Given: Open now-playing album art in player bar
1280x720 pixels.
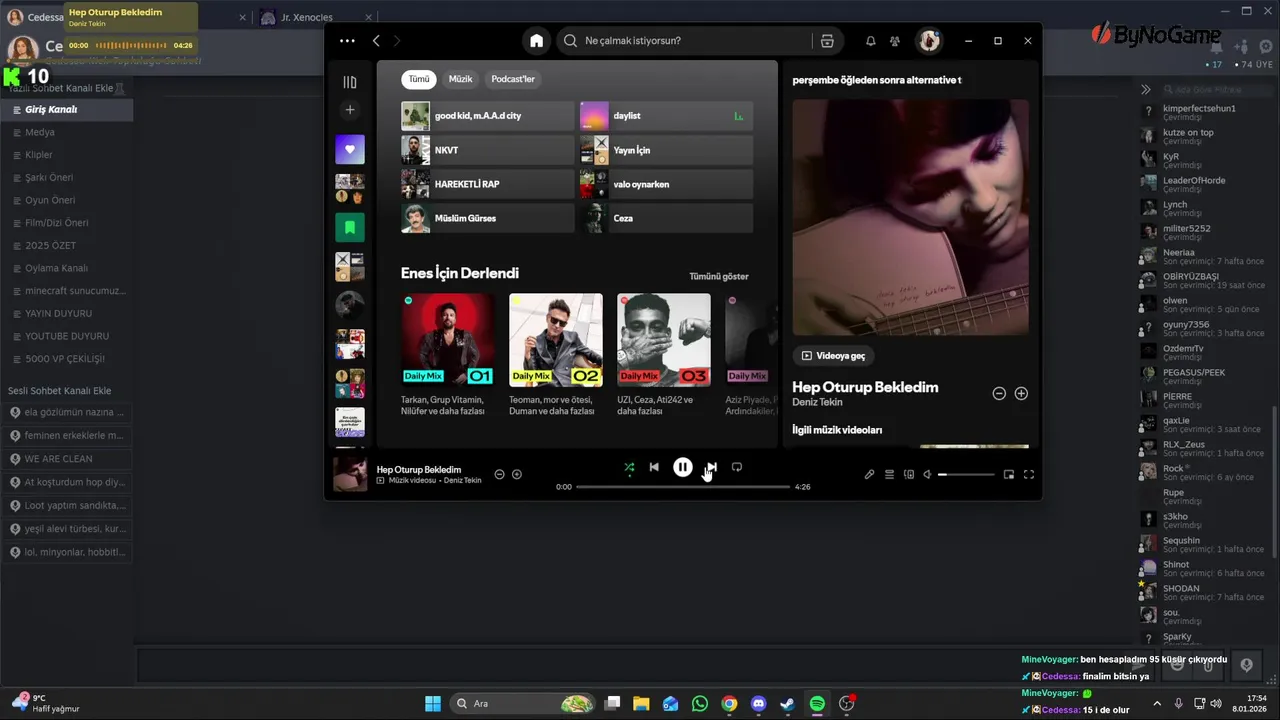Looking at the screenshot, I should (350, 474).
